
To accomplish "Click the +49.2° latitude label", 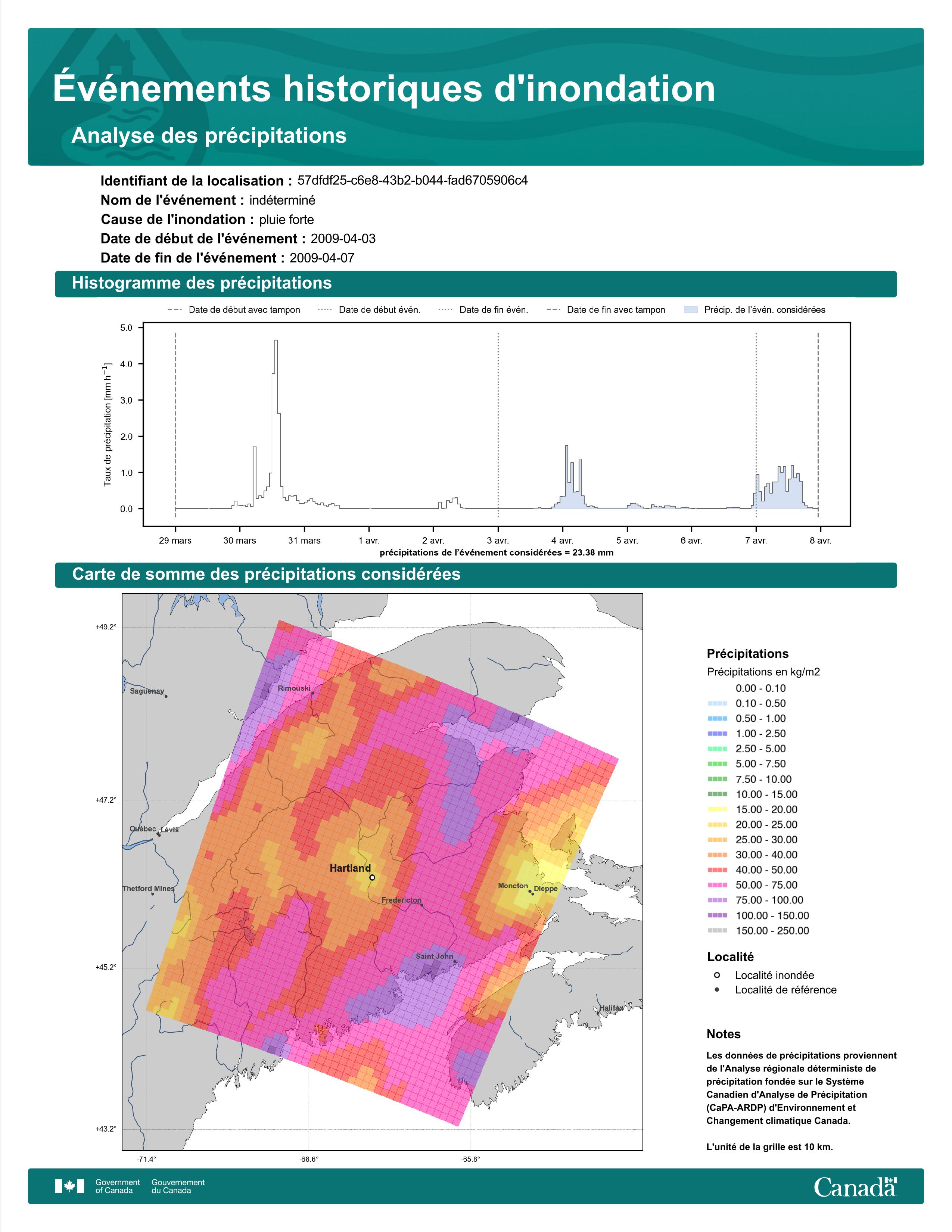I will point(107,627).
